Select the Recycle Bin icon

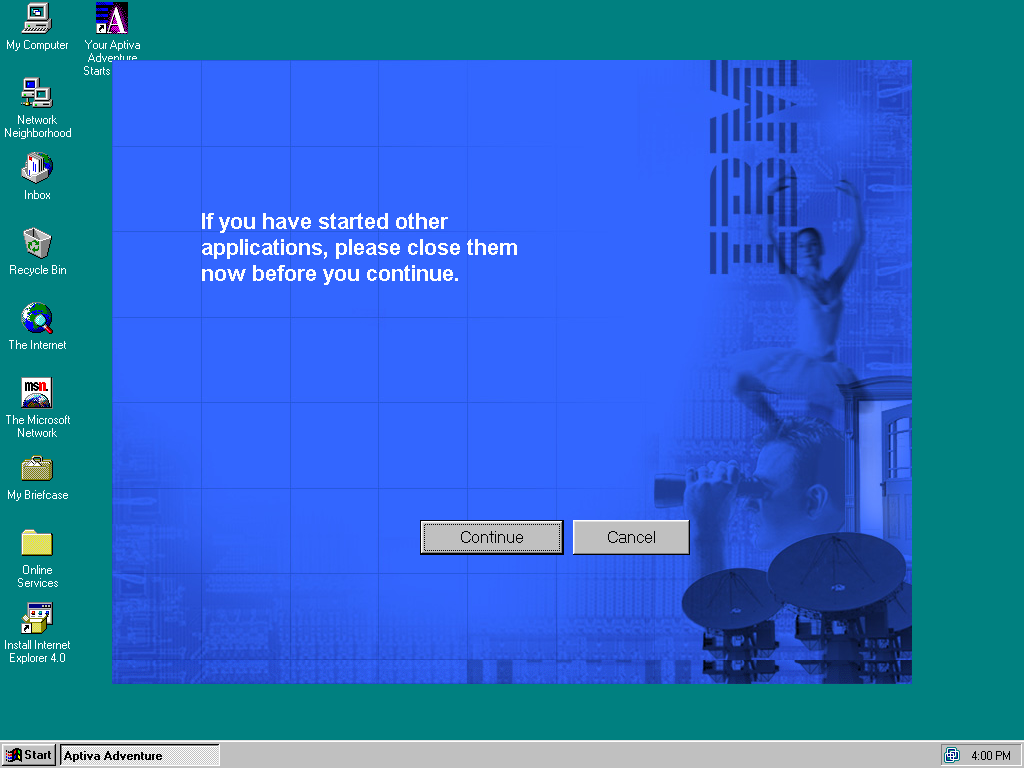37,243
